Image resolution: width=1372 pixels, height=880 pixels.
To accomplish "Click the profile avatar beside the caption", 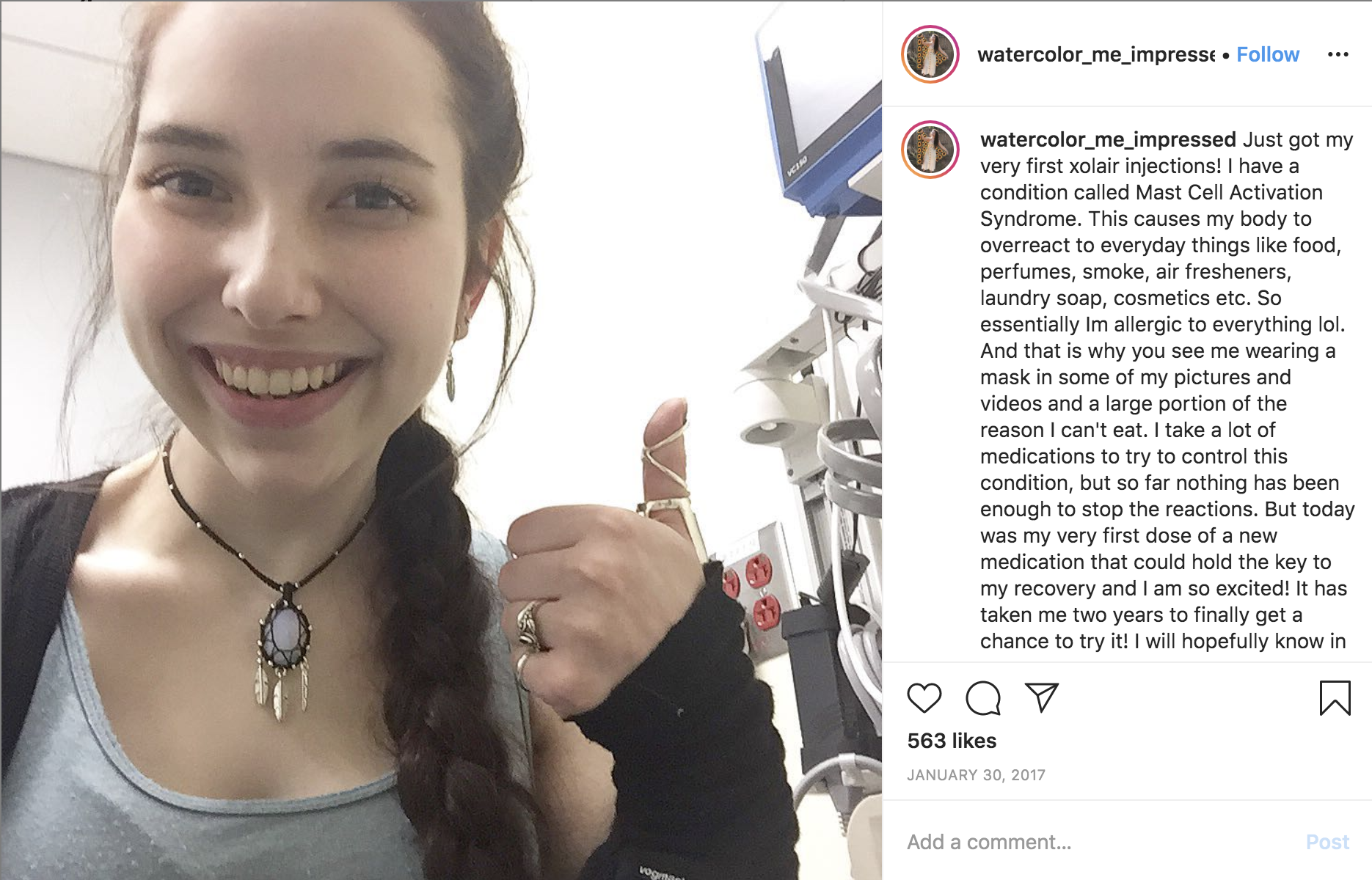I will click(930, 150).
